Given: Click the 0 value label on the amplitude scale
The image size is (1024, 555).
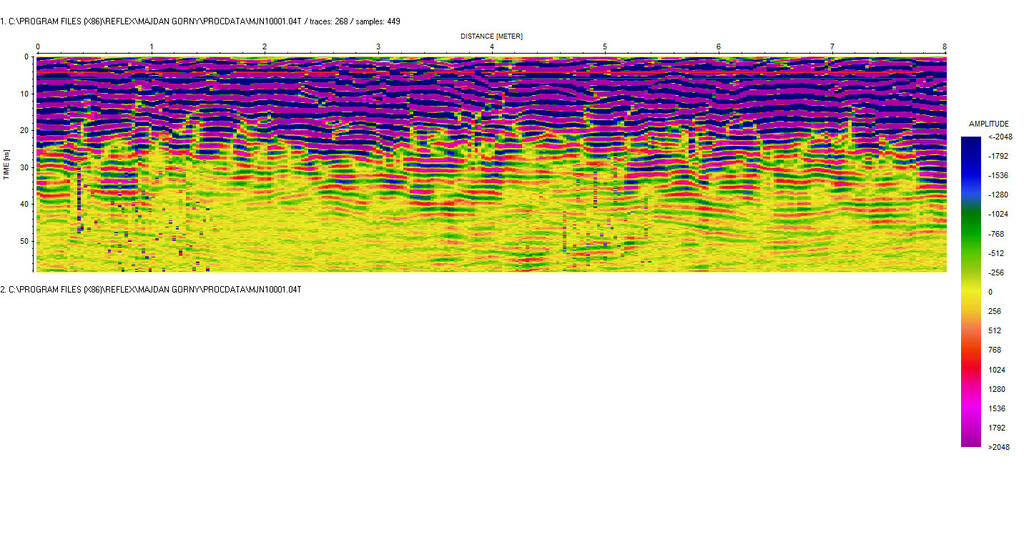Looking at the screenshot, I should (990, 292).
